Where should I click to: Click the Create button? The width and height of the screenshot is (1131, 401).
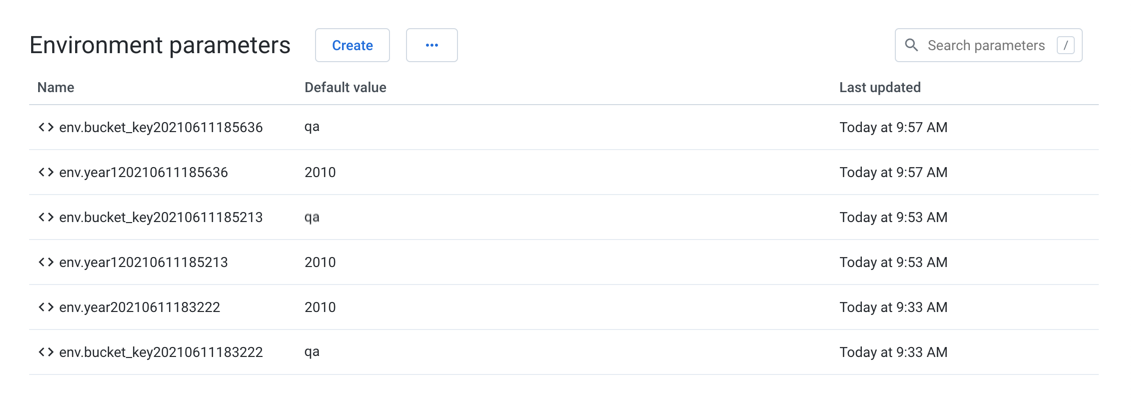352,45
